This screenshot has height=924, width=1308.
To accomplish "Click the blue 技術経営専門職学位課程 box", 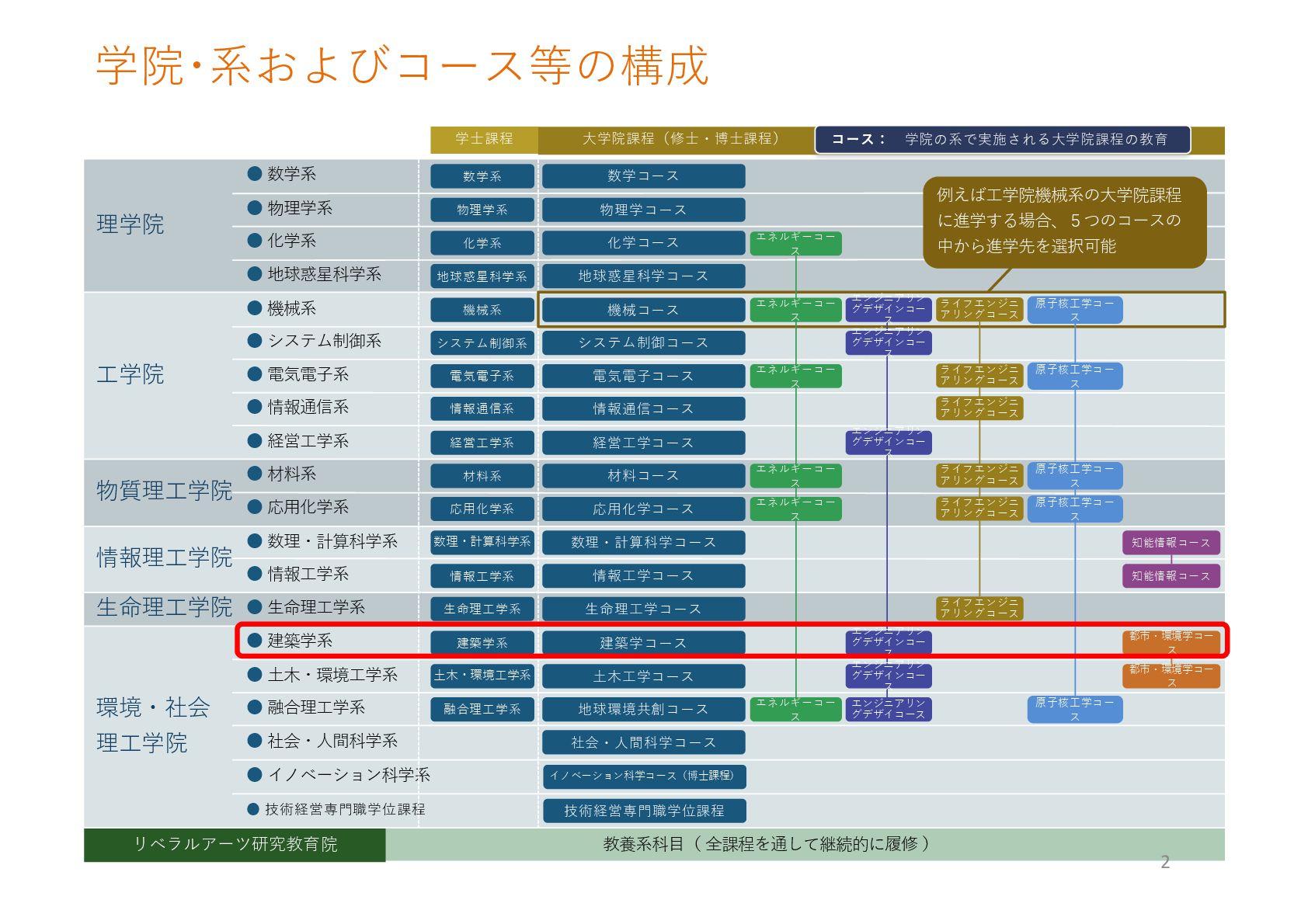I will [643, 811].
